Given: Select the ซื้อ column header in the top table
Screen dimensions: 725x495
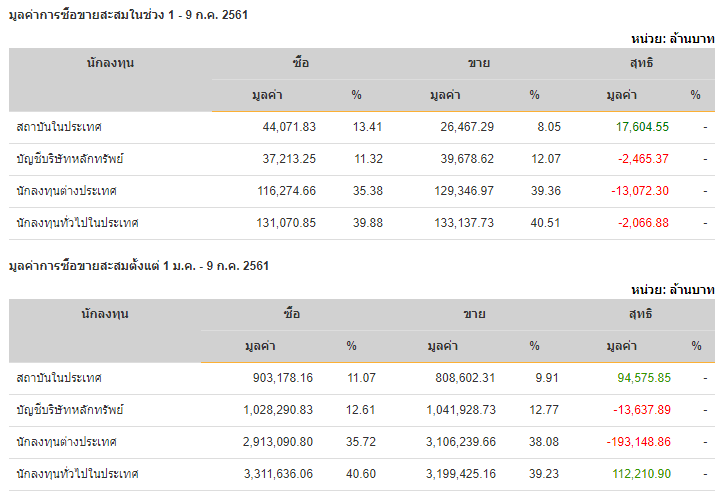Looking at the screenshot, I should (301, 62).
